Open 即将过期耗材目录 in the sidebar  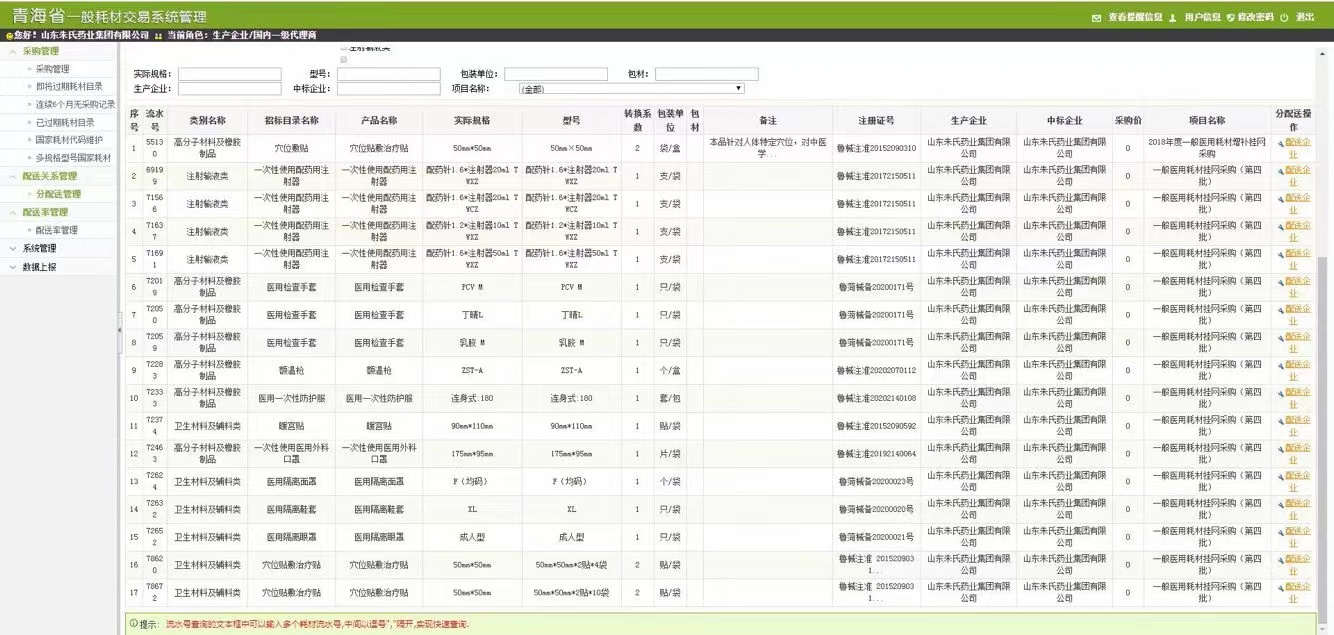[x=68, y=87]
